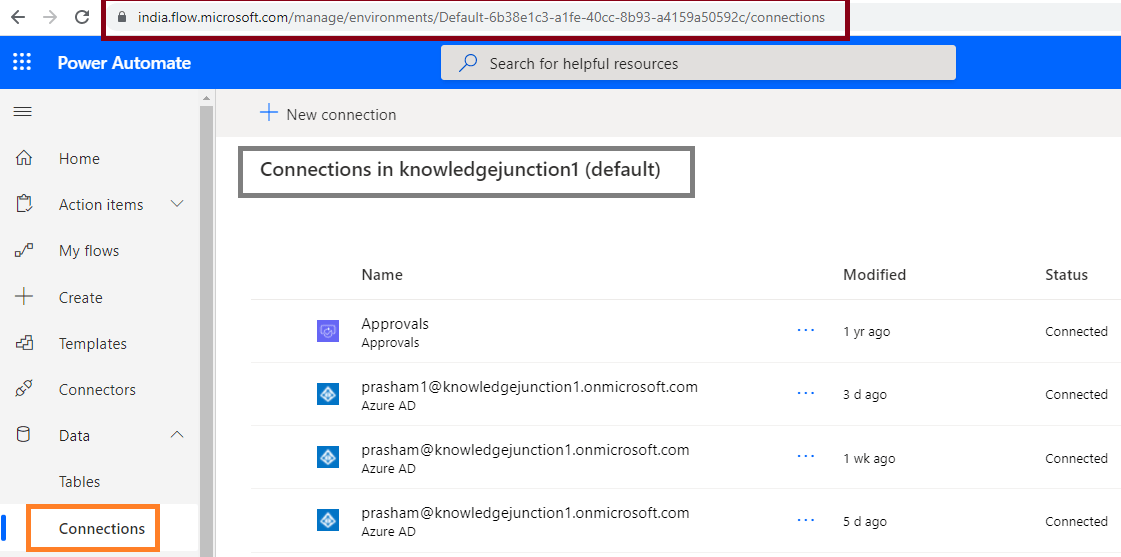Open the prasham connection modified 5 d ago
The width and height of the screenshot is (1121, 557).
pyautogui.click(x=525, y=513)
